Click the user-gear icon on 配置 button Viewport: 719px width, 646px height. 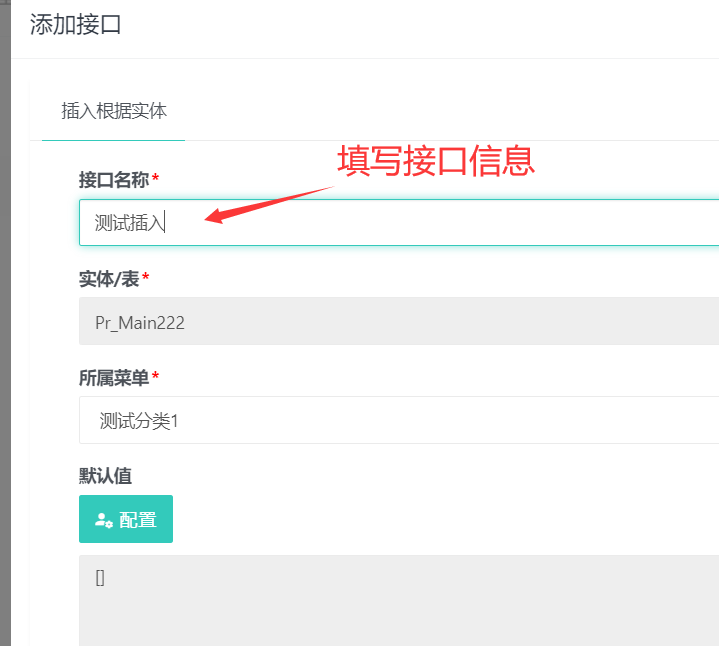(x=104, y=520)
